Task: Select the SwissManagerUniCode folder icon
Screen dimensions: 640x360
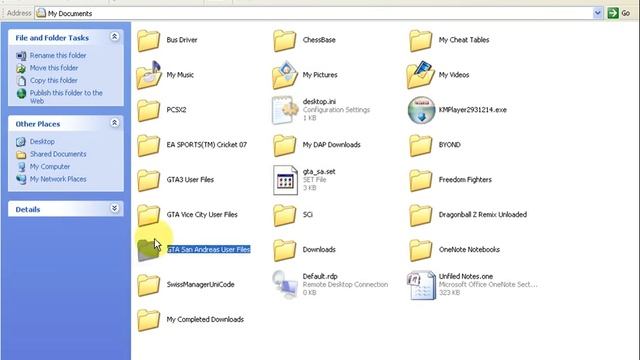Action: click(x=149, y=285)
